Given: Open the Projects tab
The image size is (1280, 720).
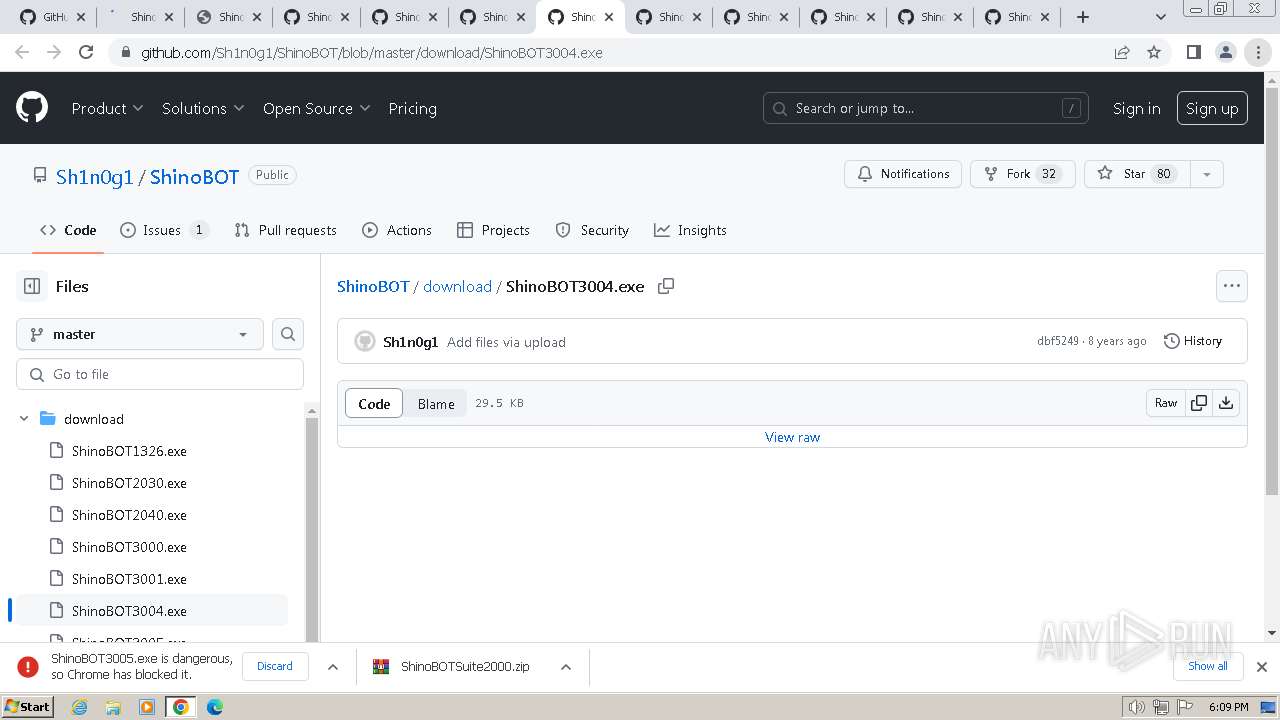Looking at the screenshot, I should point(493,230).
